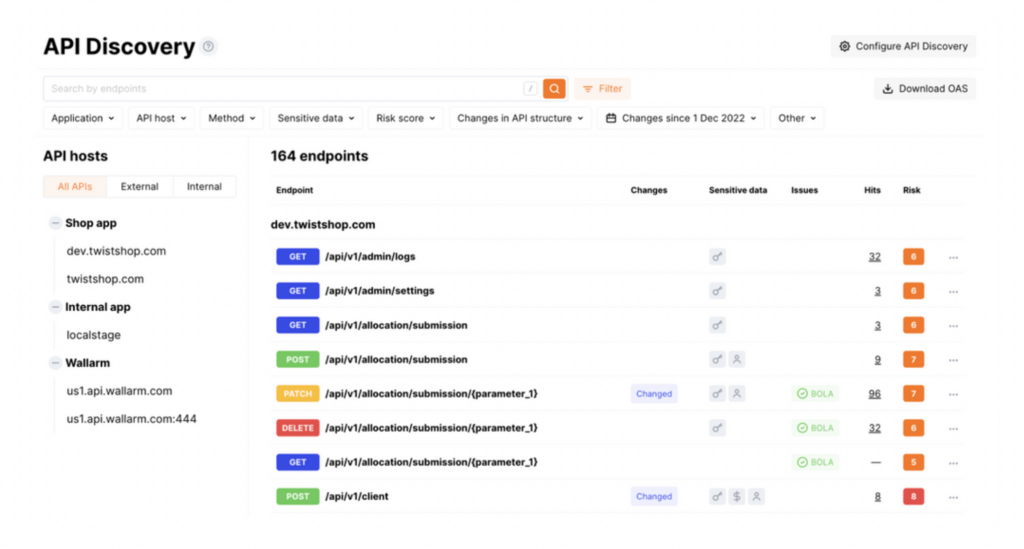
Task: Click the orange search magnifier button
Action: (x=554, y=89)
